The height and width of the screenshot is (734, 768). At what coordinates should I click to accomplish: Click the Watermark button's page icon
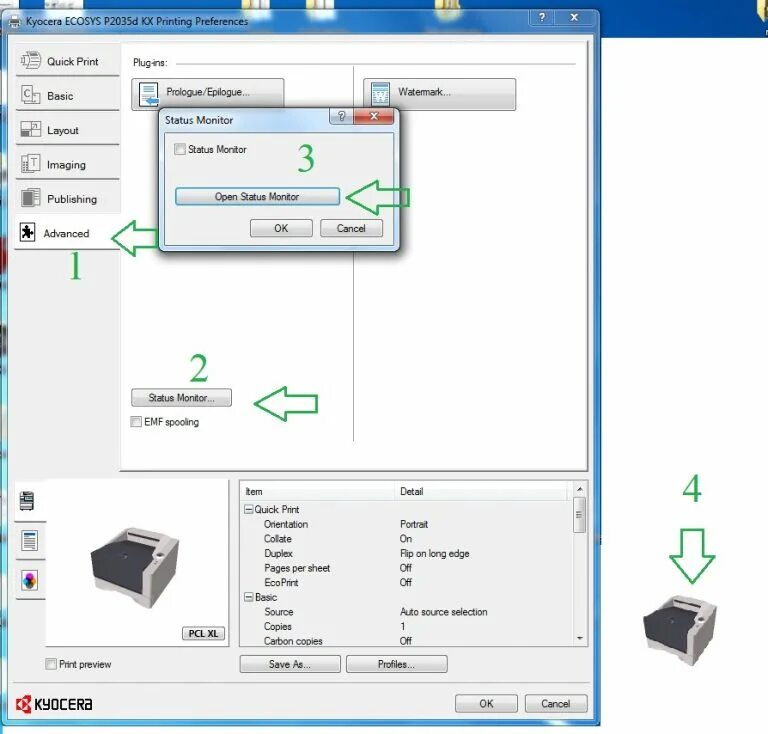tap(380, 94)
